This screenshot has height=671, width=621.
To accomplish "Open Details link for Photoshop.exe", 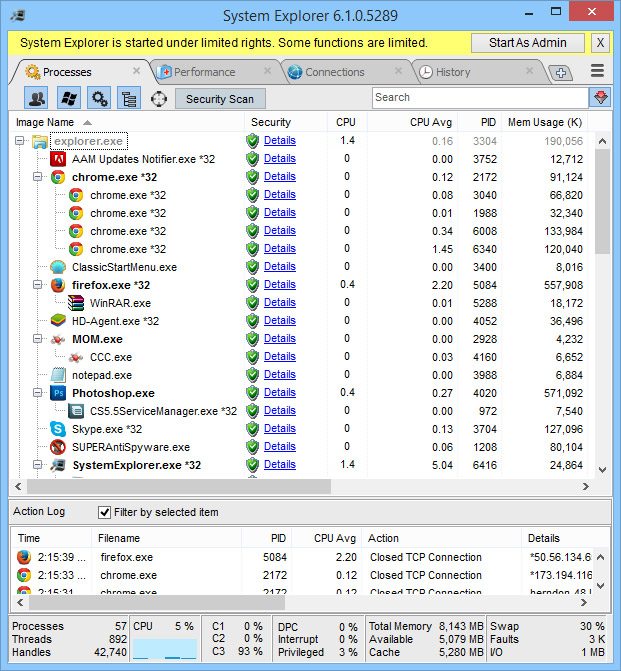I will coord(279,392).
